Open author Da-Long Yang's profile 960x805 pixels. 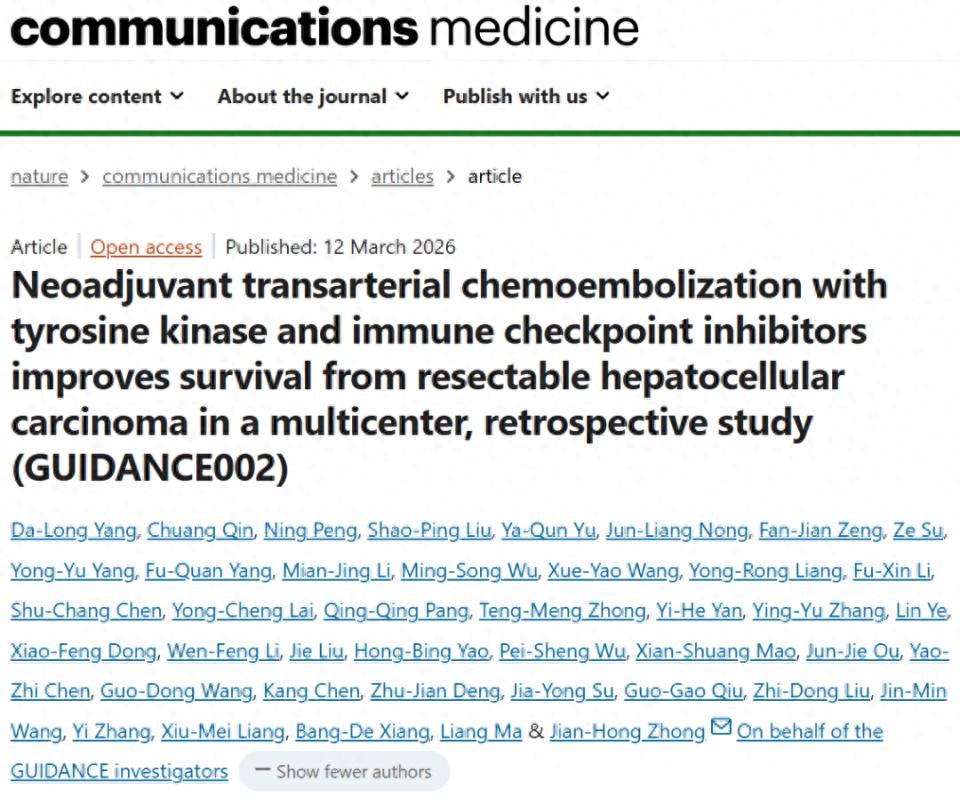point(73,531)
